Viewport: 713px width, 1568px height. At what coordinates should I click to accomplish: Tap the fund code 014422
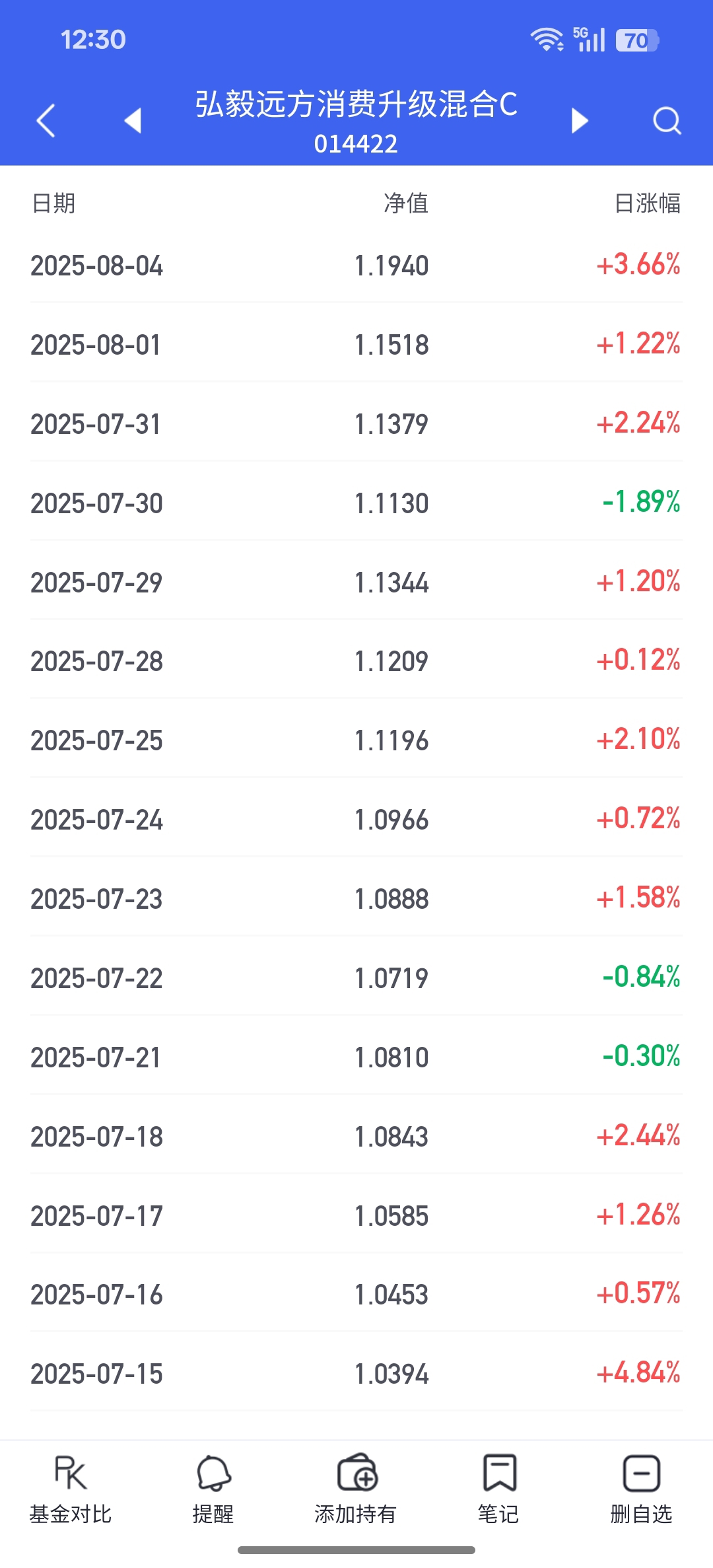click(356, 144)
